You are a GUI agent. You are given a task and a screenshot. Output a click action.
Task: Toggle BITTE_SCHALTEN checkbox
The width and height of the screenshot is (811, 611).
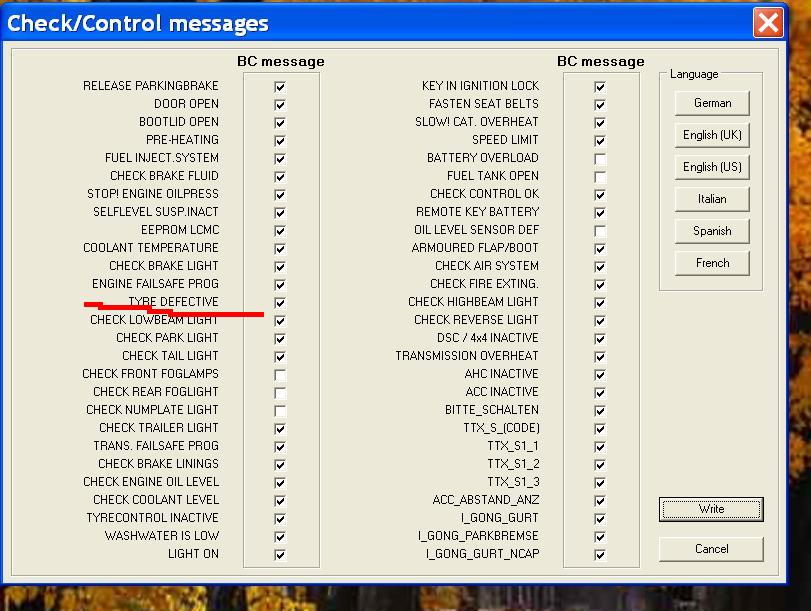tap(600, 411)
